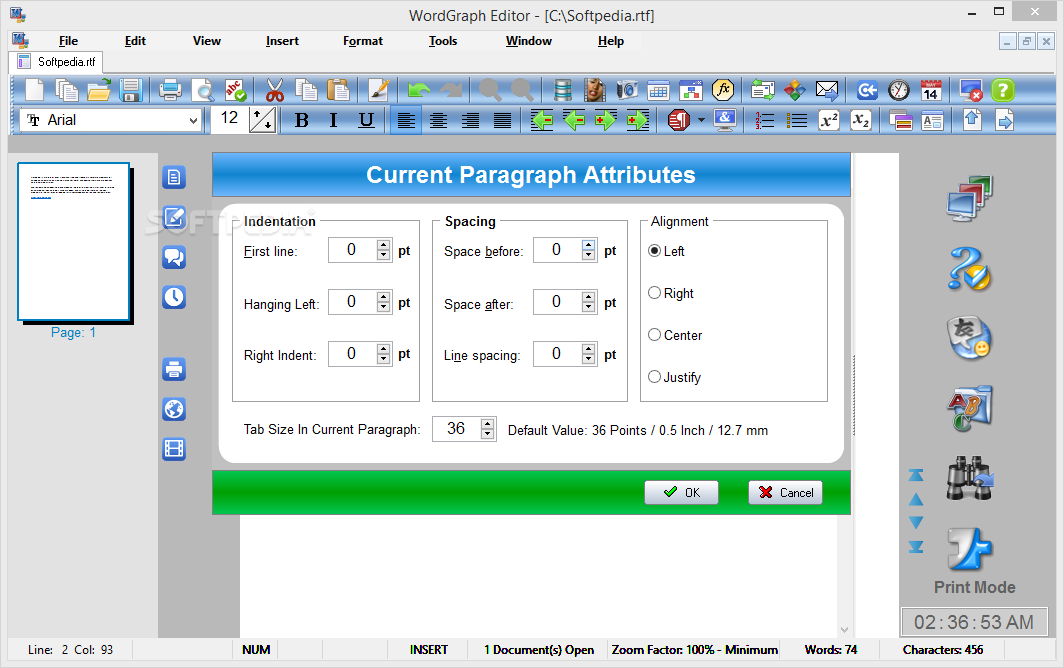Select Justify alignment radio button

[x=654, y=377]
